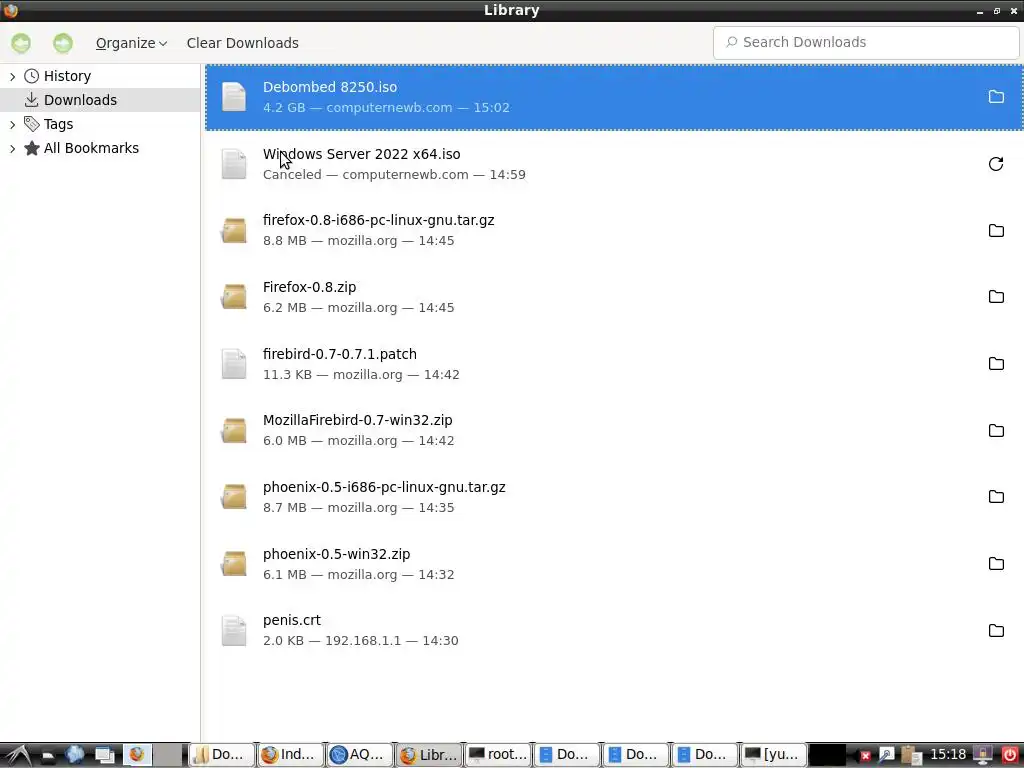The height and width of the screenshot is (768, 1024).
Task: Go back with the green left arrow
Action: [21, 43]
